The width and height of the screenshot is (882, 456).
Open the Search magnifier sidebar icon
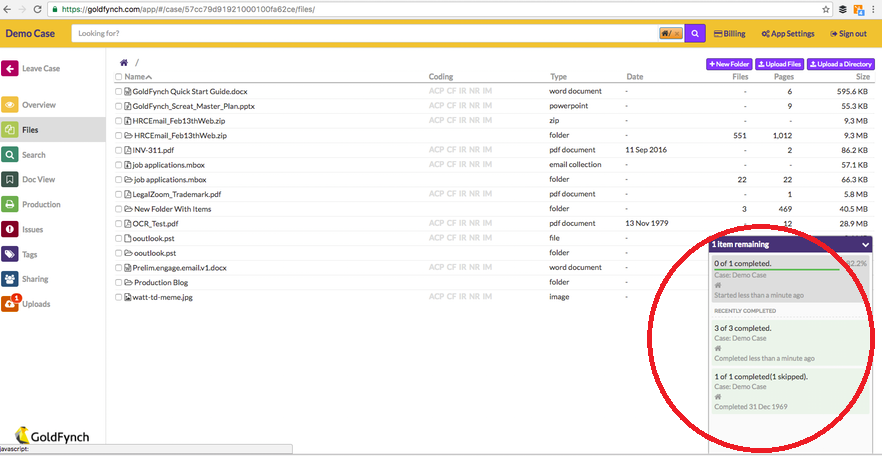tap(10, 155)
